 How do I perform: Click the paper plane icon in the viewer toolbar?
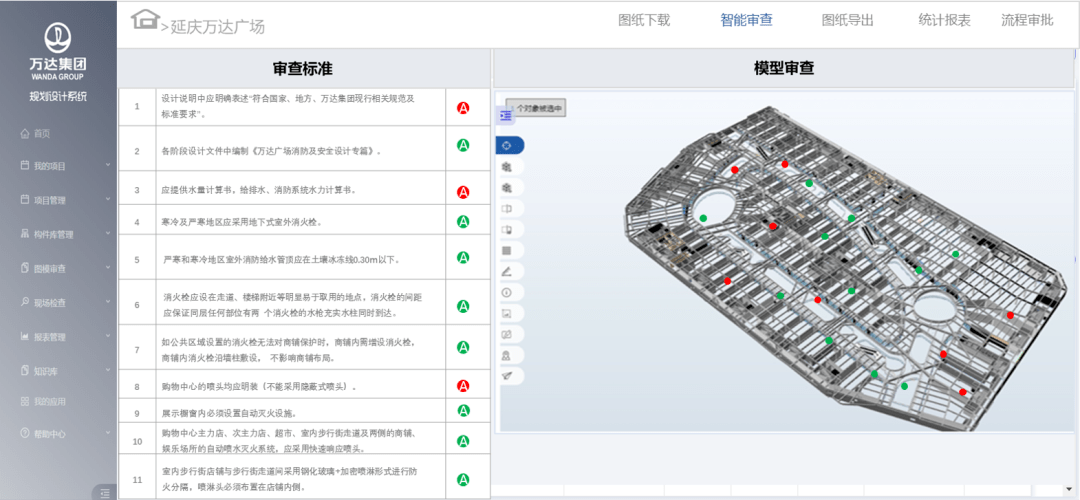(507, 376)
